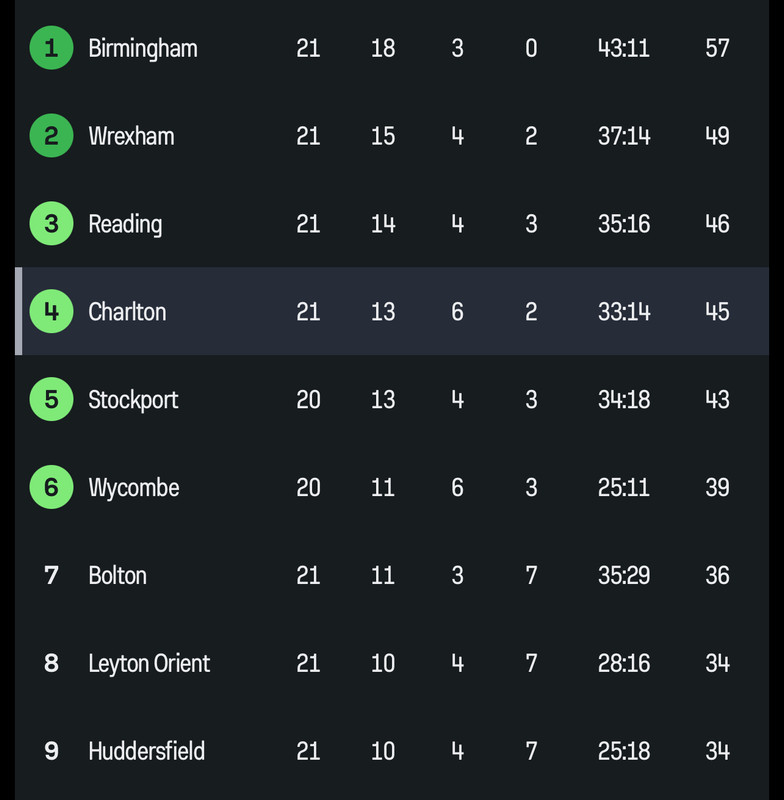
Task: Open the Huddersfield team entry
Action: (x=146, y=751)
